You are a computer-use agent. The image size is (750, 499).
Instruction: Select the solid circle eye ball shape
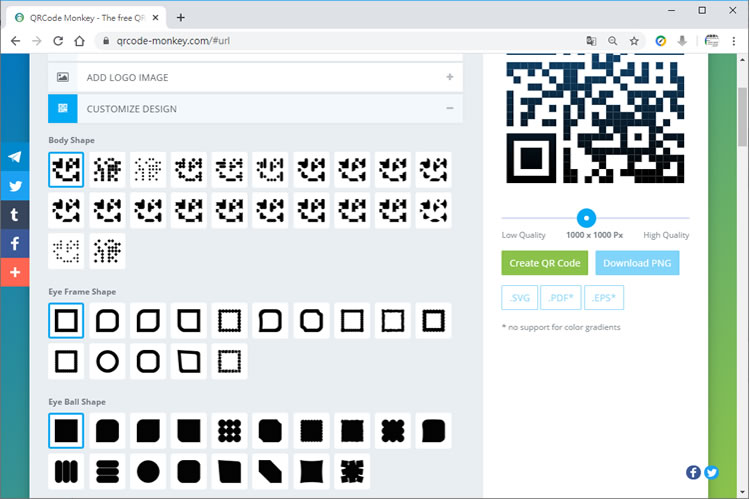coord(148,471)
